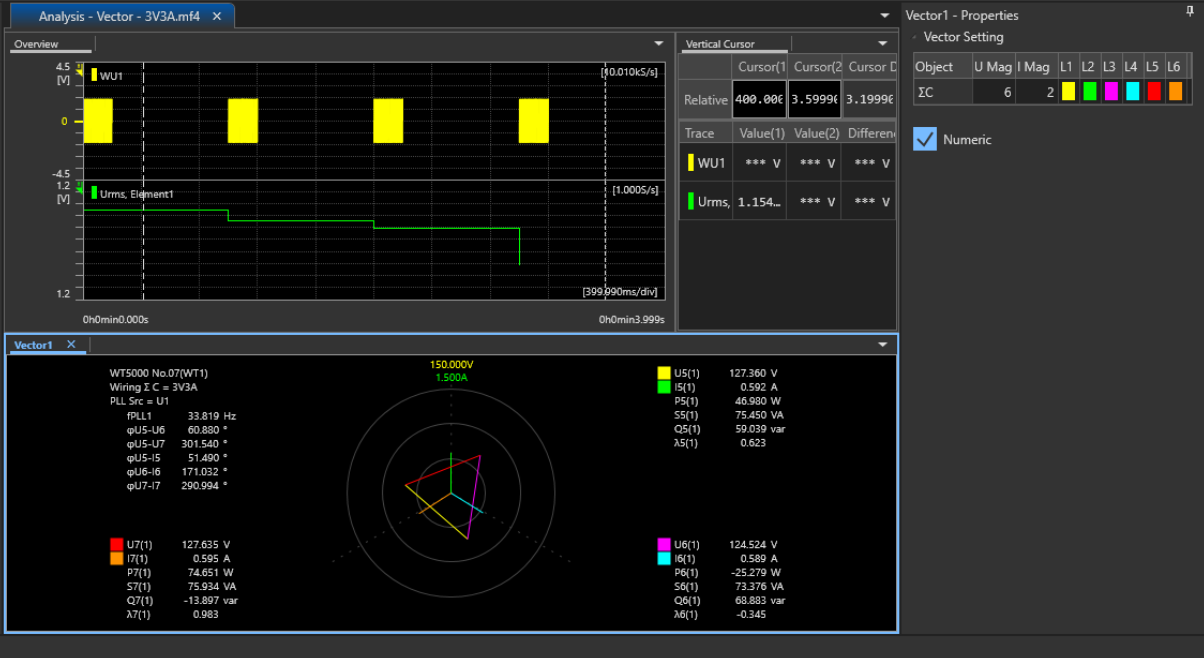Viewport: 1204px width, 658px height.
Task: Click the cyan I6(1) legend icon
Action: click(664, 558)
